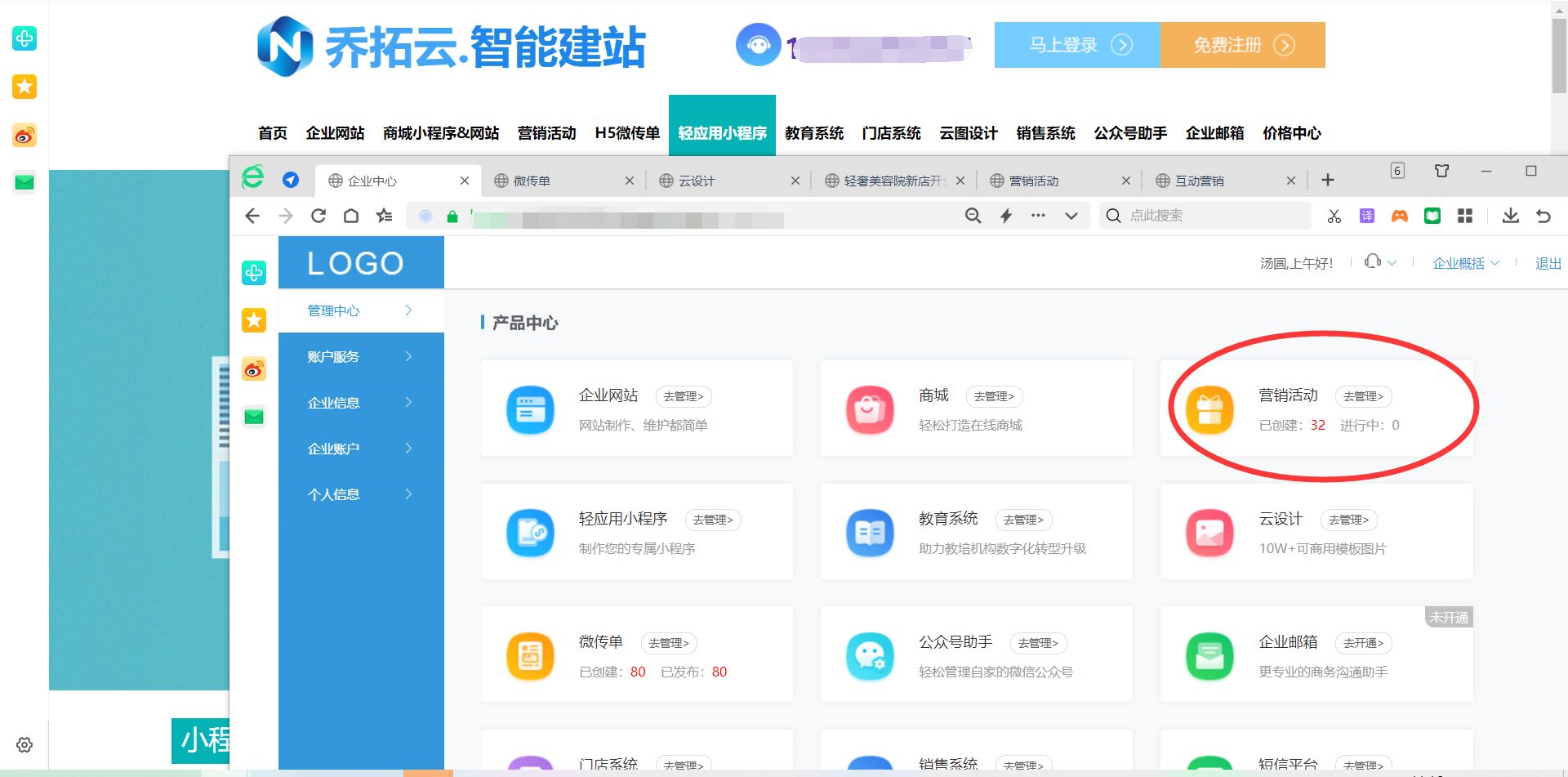
Task: Click the 企业网站 product icon
Action: 530,409
